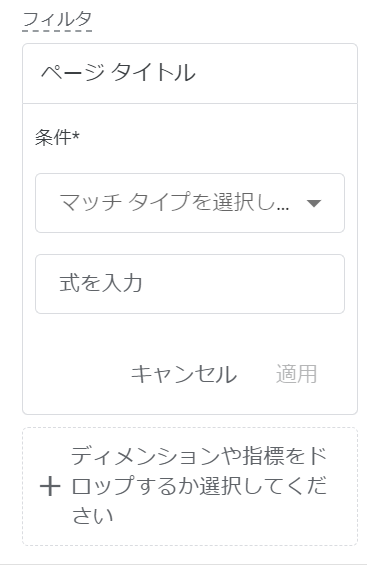The height and width of the screenshot is (582, 367).
Task: Expand the match type combo box
Action: click(190, 203)
